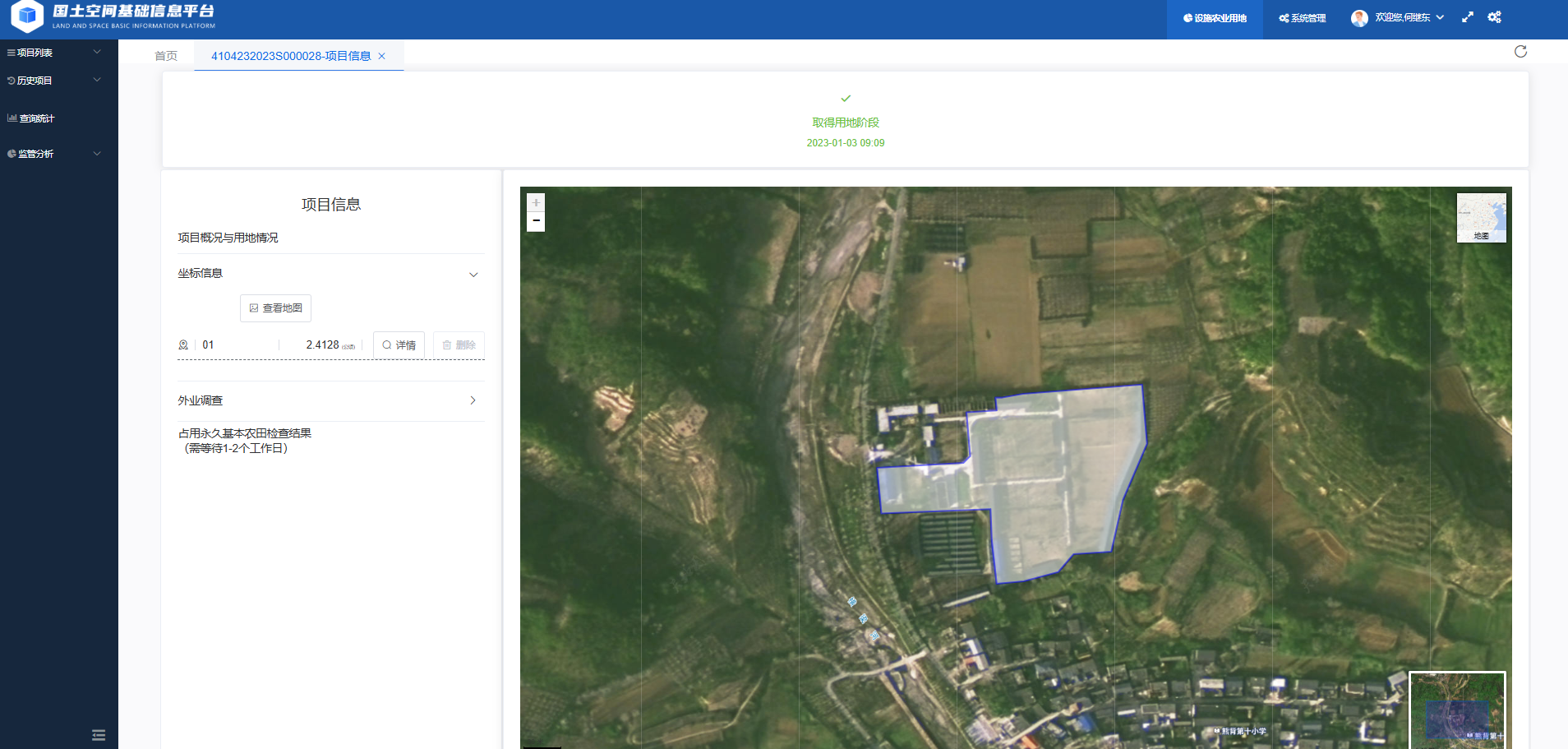Open settings gears icon in header
This screenshot has height=749, width=1568.
pos(1494,17)
